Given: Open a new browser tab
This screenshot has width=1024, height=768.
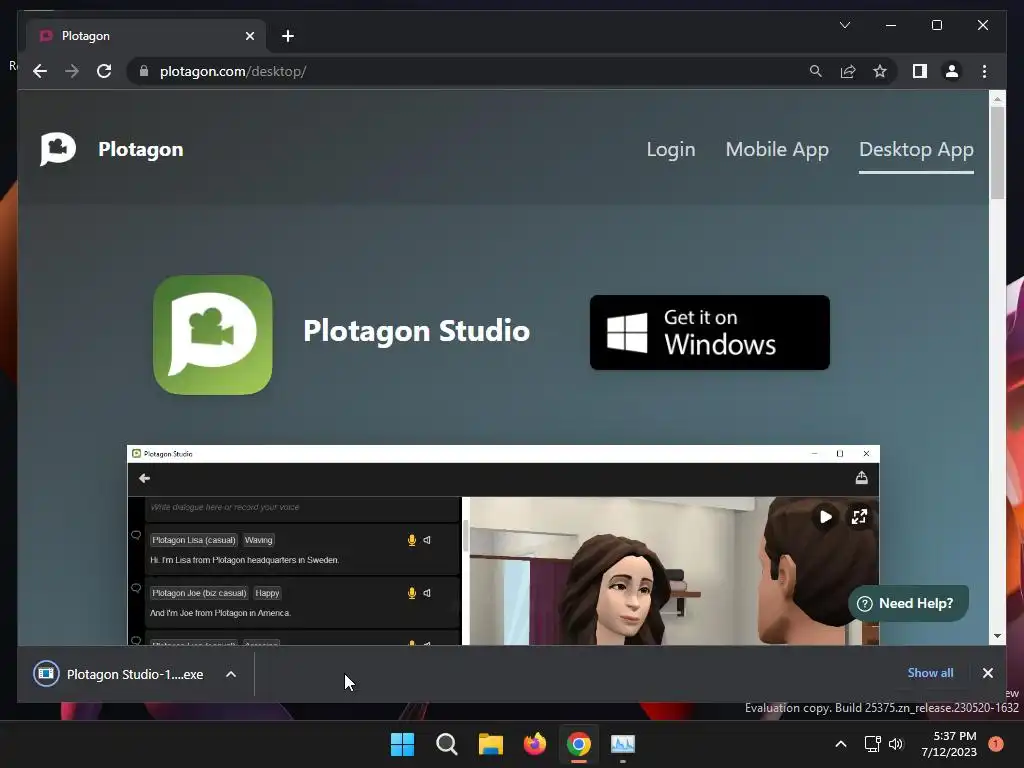Looking at the screenshot, I should [x=288, y=36].
